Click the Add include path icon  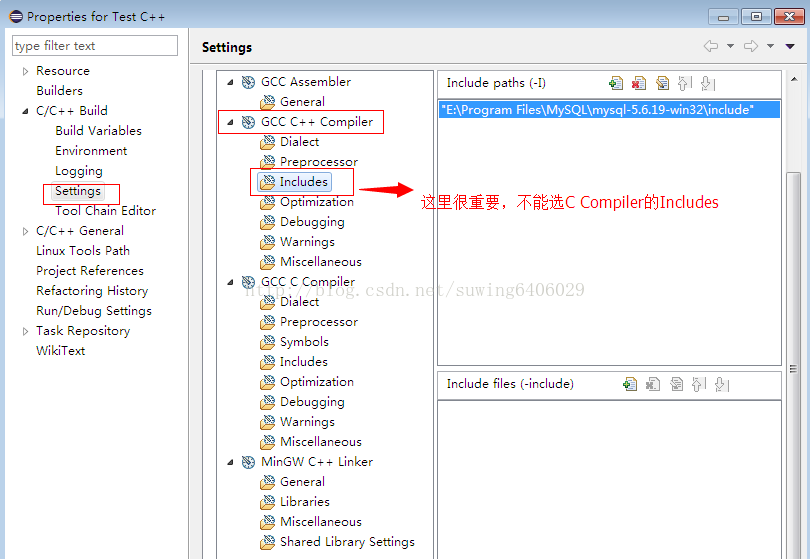click(616, 83)
